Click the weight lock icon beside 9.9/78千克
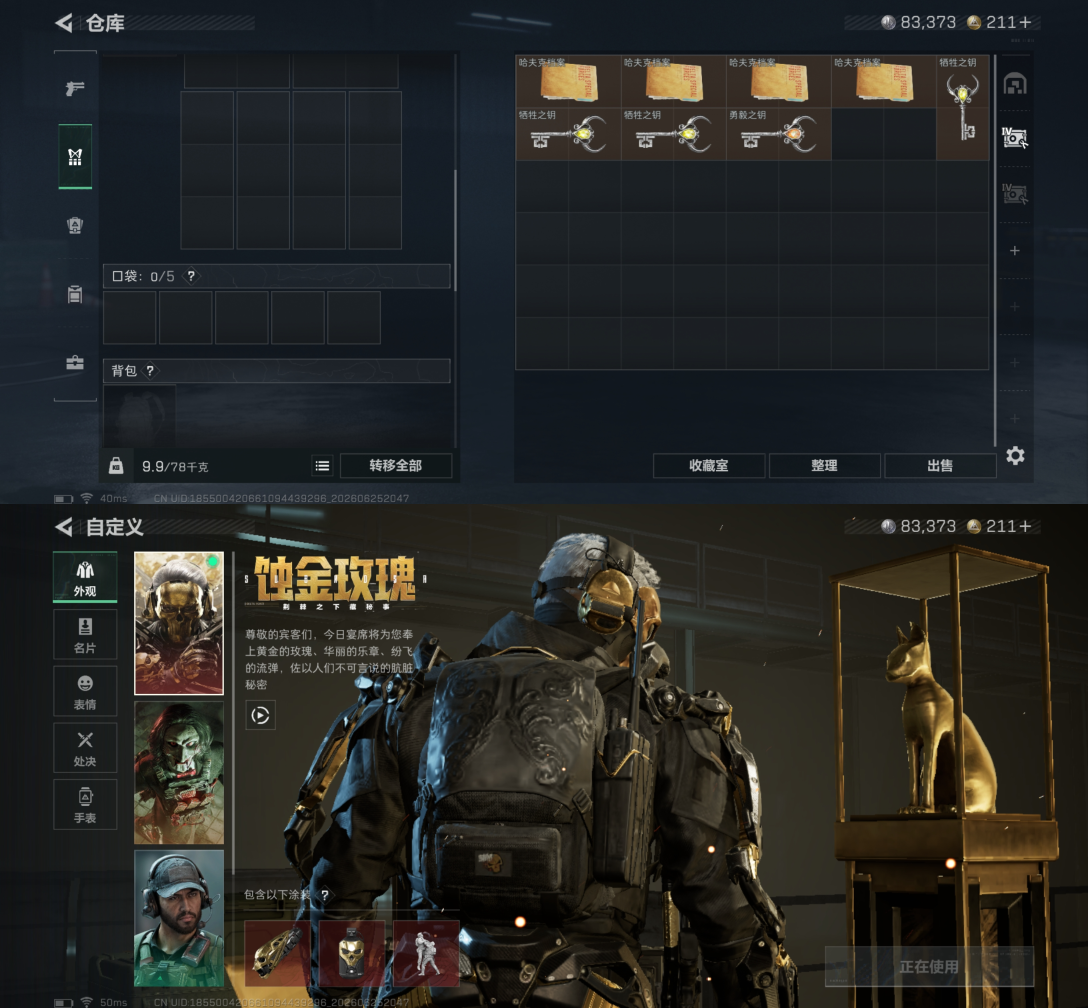The height and width of the screenshot is (1008, 1088). pyautogui.click(x=116, y=465)
